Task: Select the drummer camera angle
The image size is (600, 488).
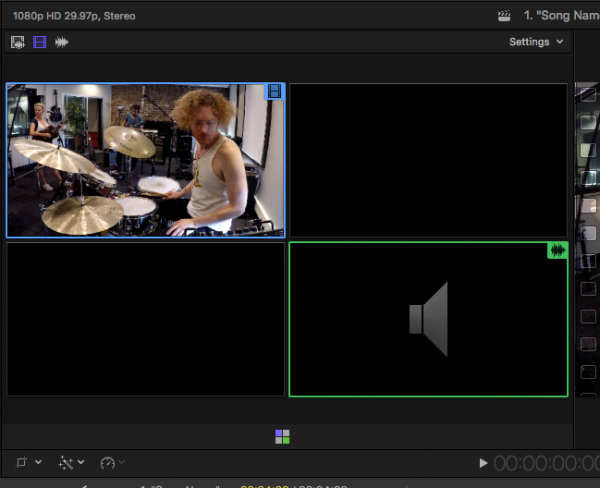Action: (145, 160)
